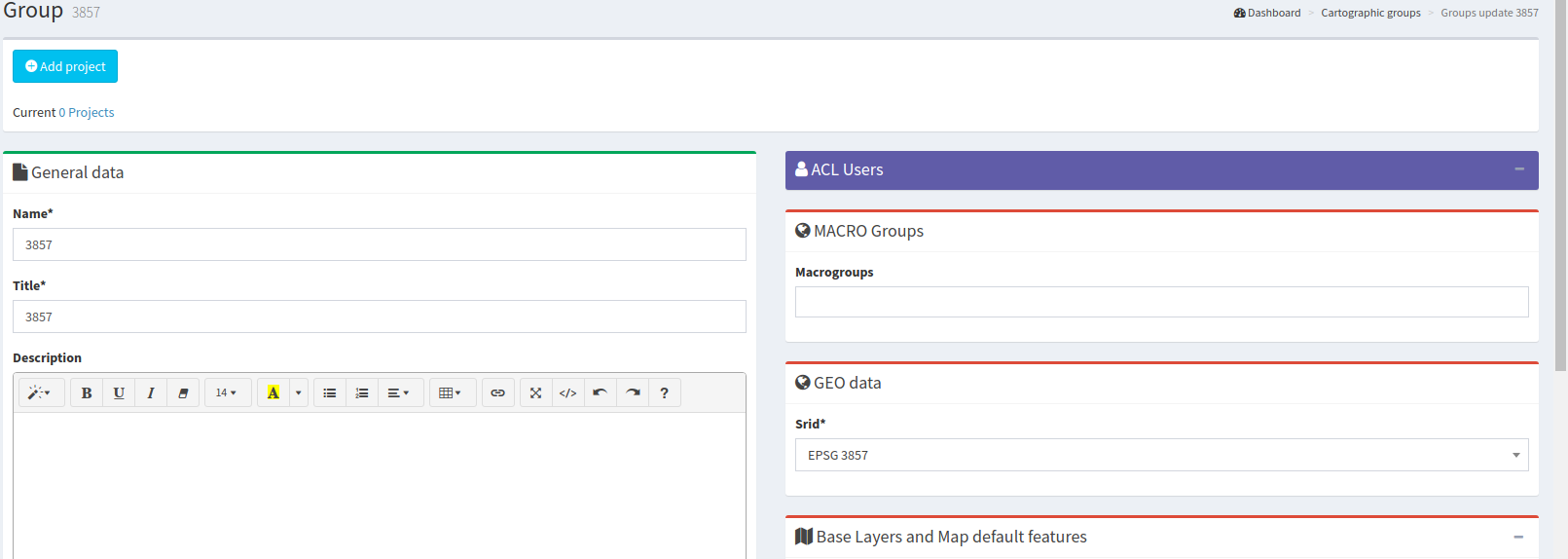Click the 'General data' panel heading
1568x559 pixels.
tap(68, 172)
